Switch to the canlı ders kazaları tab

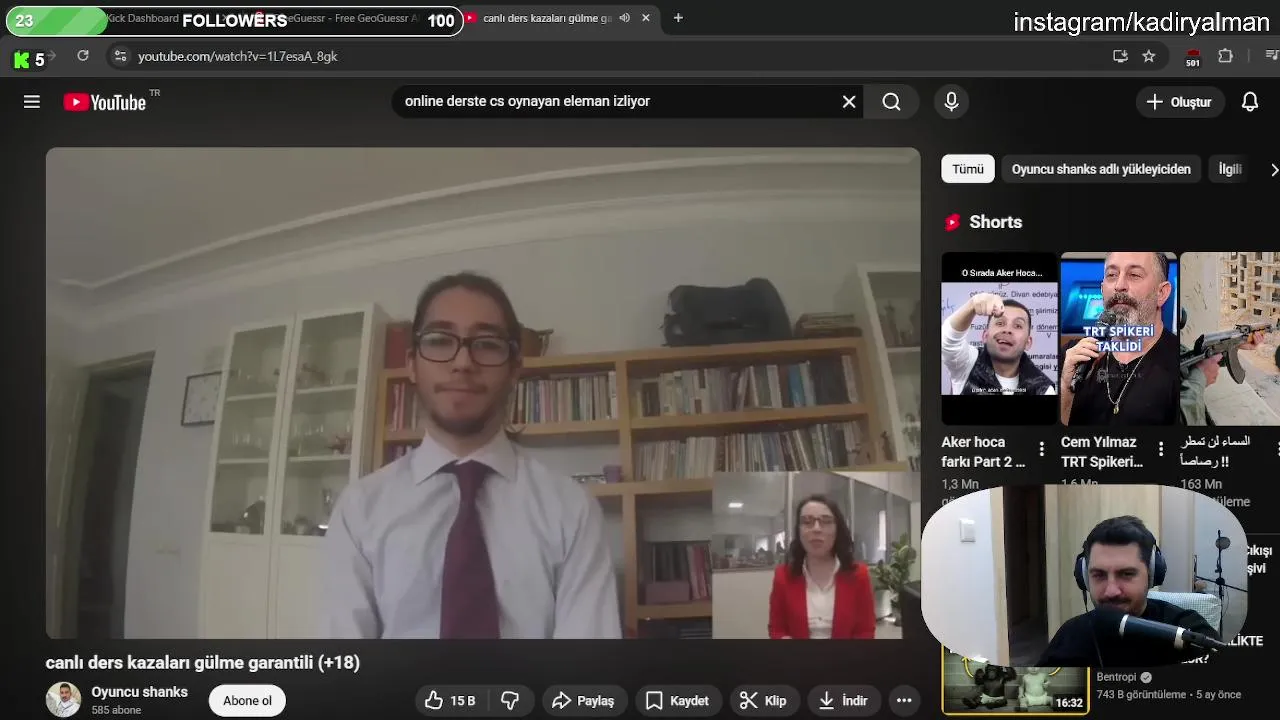pyautogui.click(x=547, y=18)
